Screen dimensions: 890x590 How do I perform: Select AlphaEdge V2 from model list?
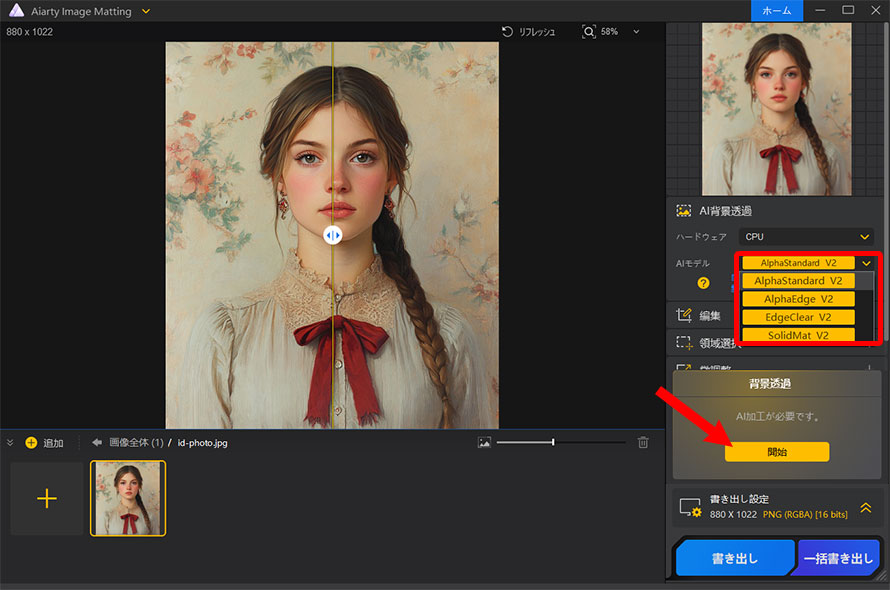pyautogui.click(x=798, y=299)
